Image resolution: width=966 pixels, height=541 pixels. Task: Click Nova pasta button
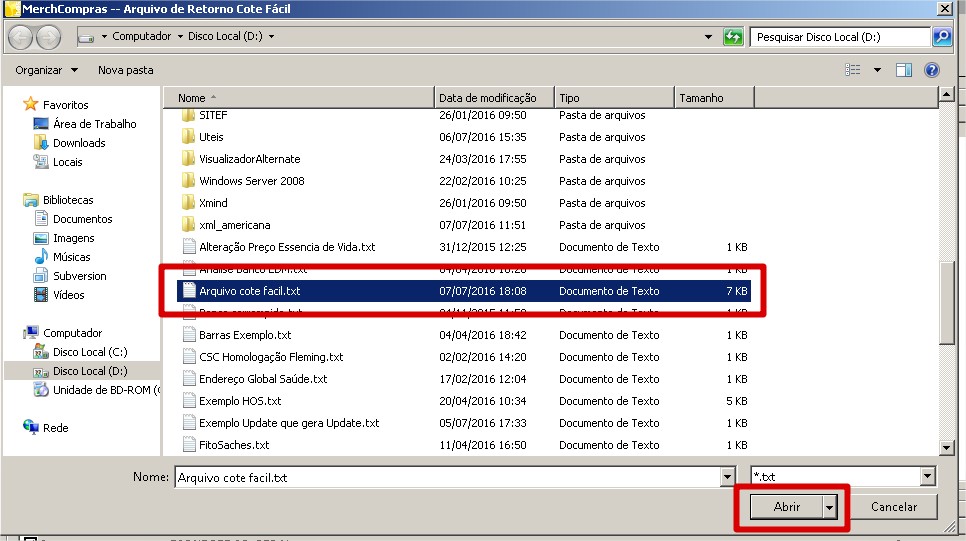125,70
